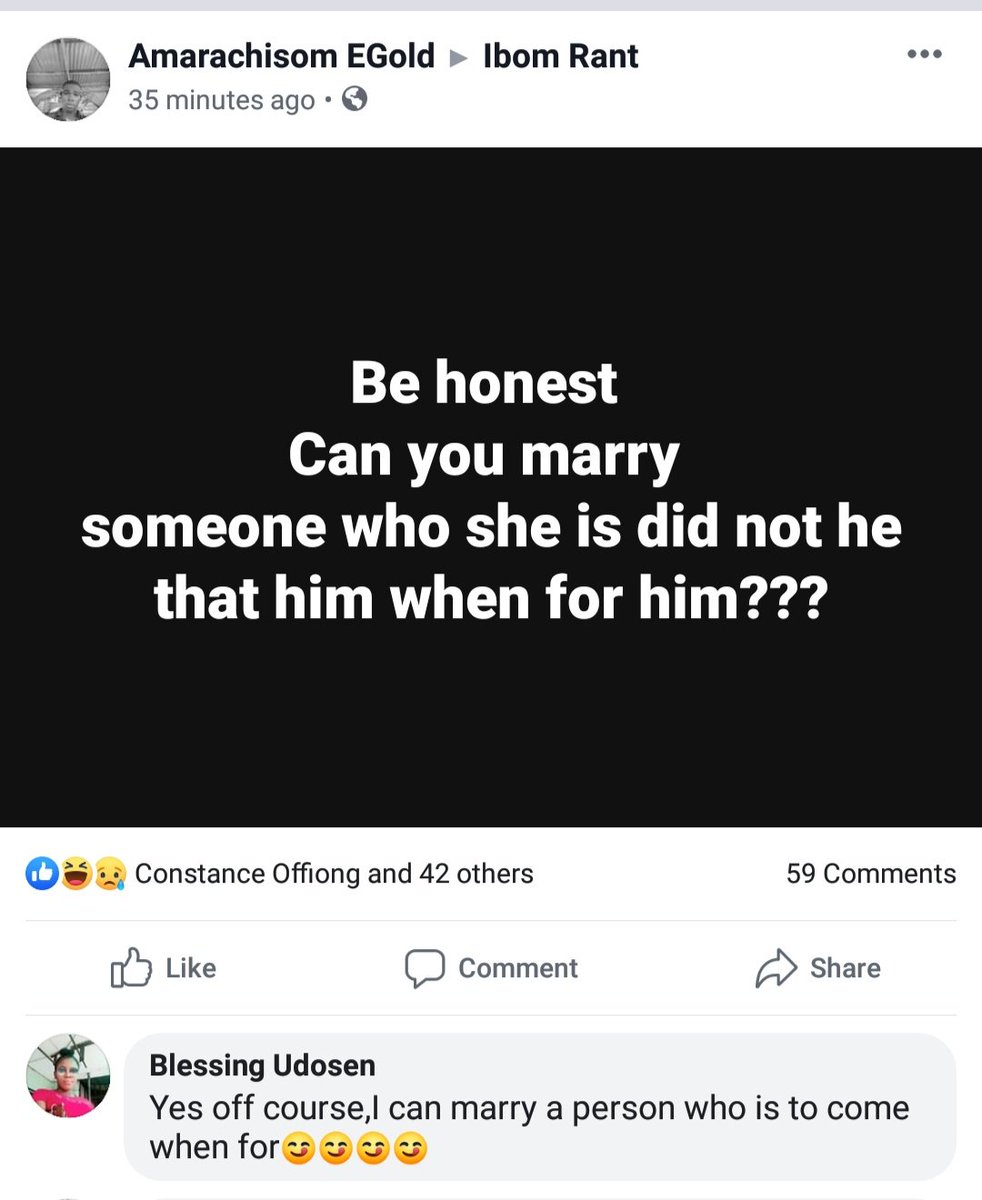This screenshot has height=1200, width=982.
Task: Click the Share button label
Action: [845, 968]
